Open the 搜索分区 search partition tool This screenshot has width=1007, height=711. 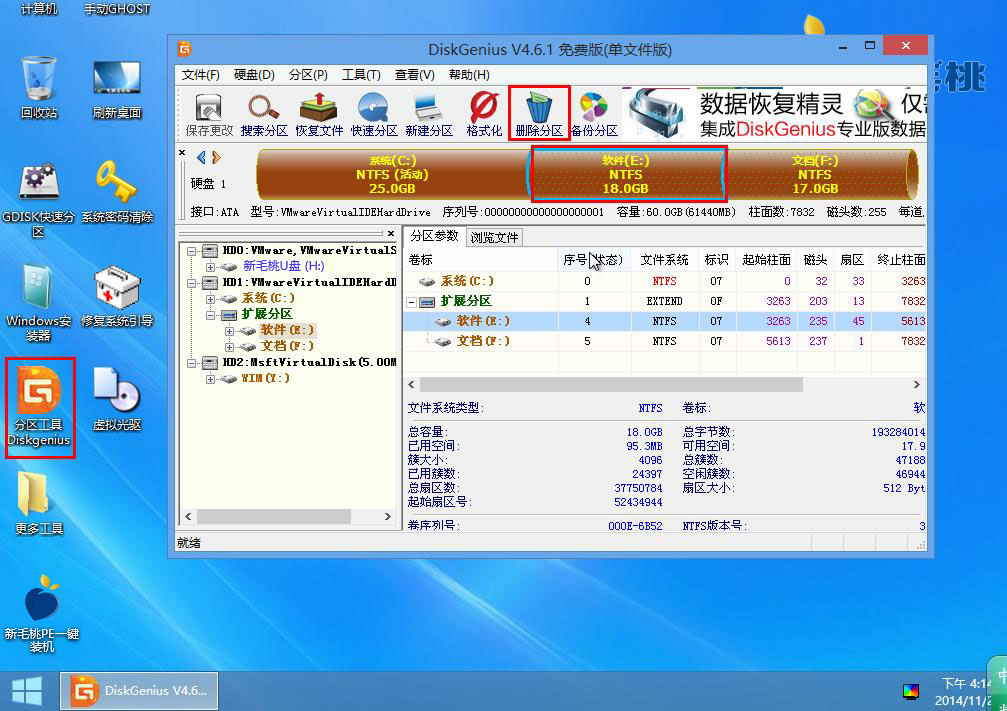264,115
